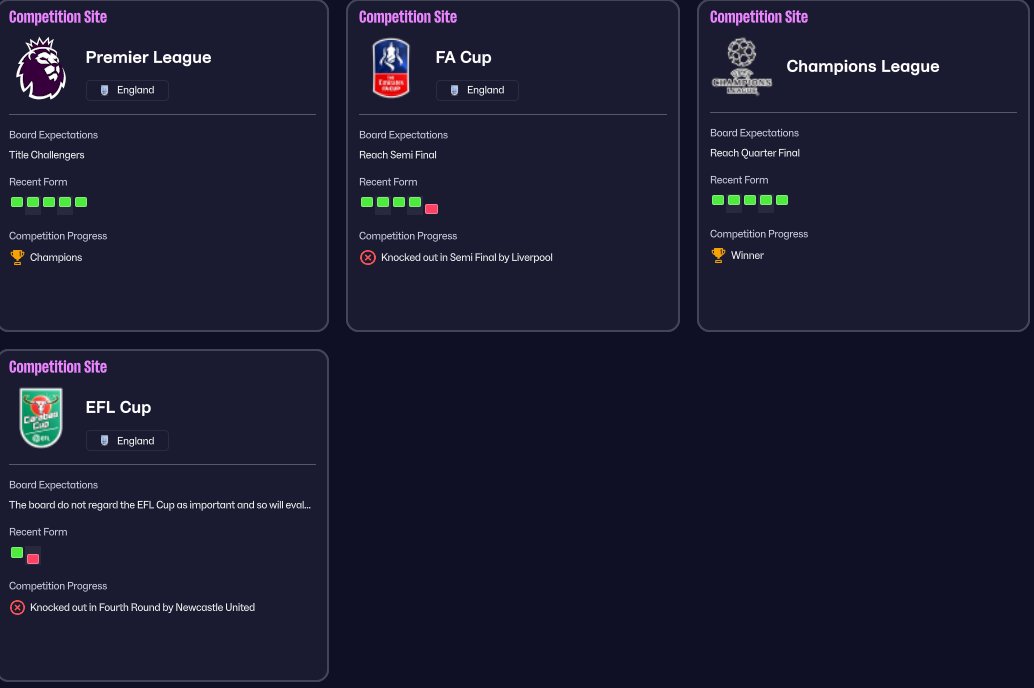Click the FA Cup knocked-out X icon
1034x688 pixels.
coord(368,257)
